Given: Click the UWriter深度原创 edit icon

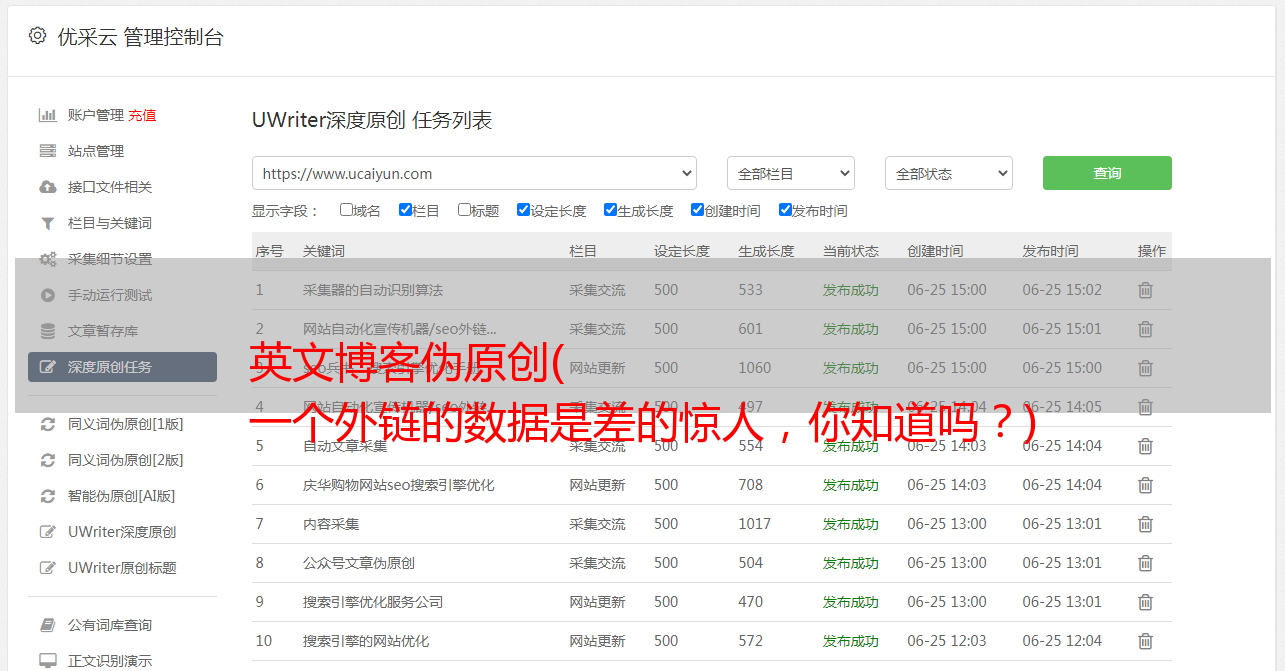Looking at the screenshot, I should tap(47, 532).
